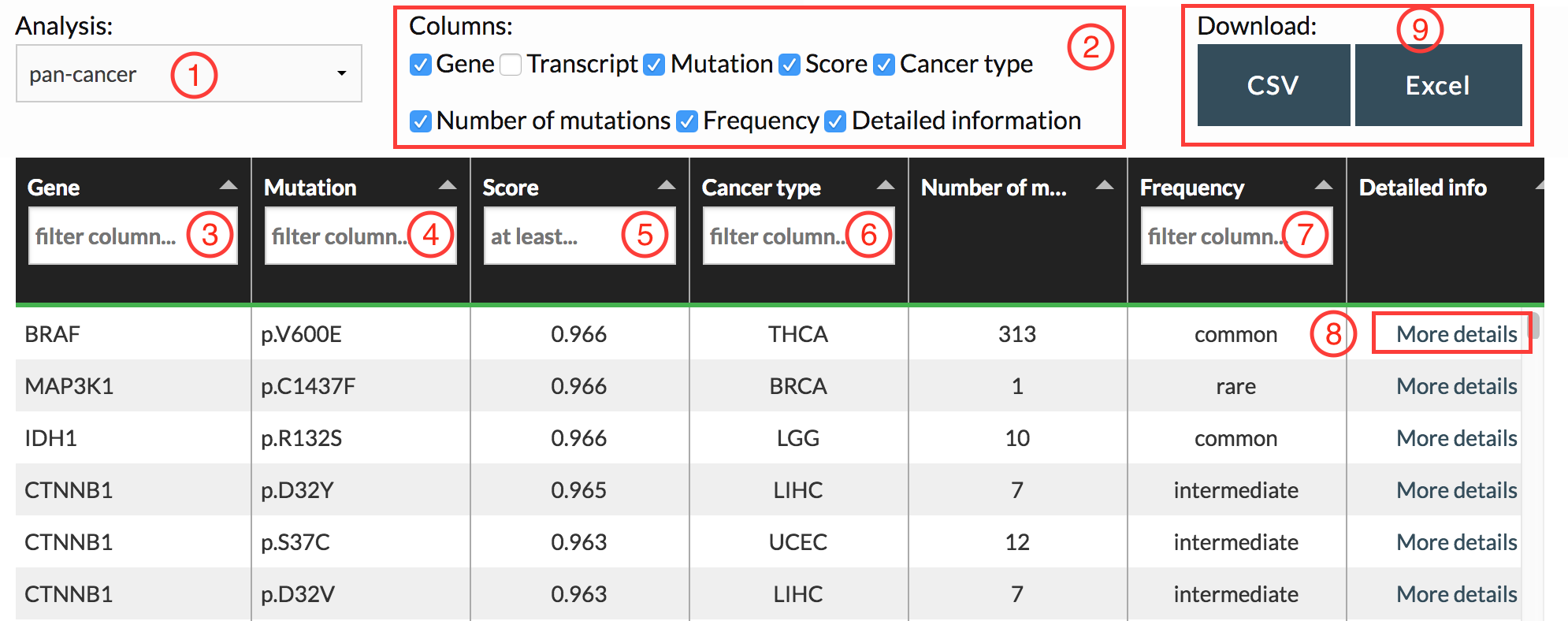Select the IDH1 gene cell
This screenshot has height=621, width=1568.
tap(133, 438)
